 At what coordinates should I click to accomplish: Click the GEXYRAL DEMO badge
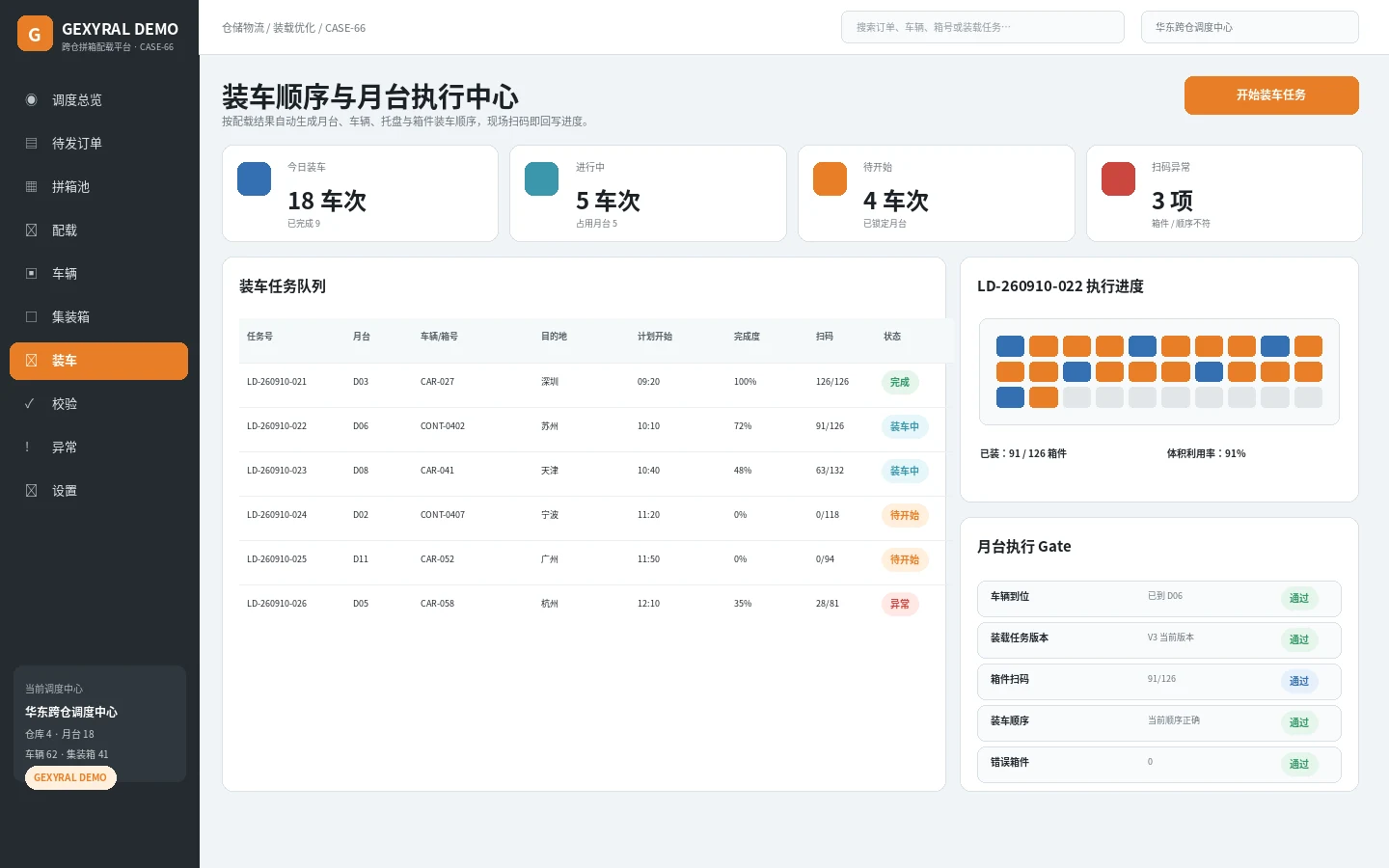pyautogui.click(x=70, y=778)
